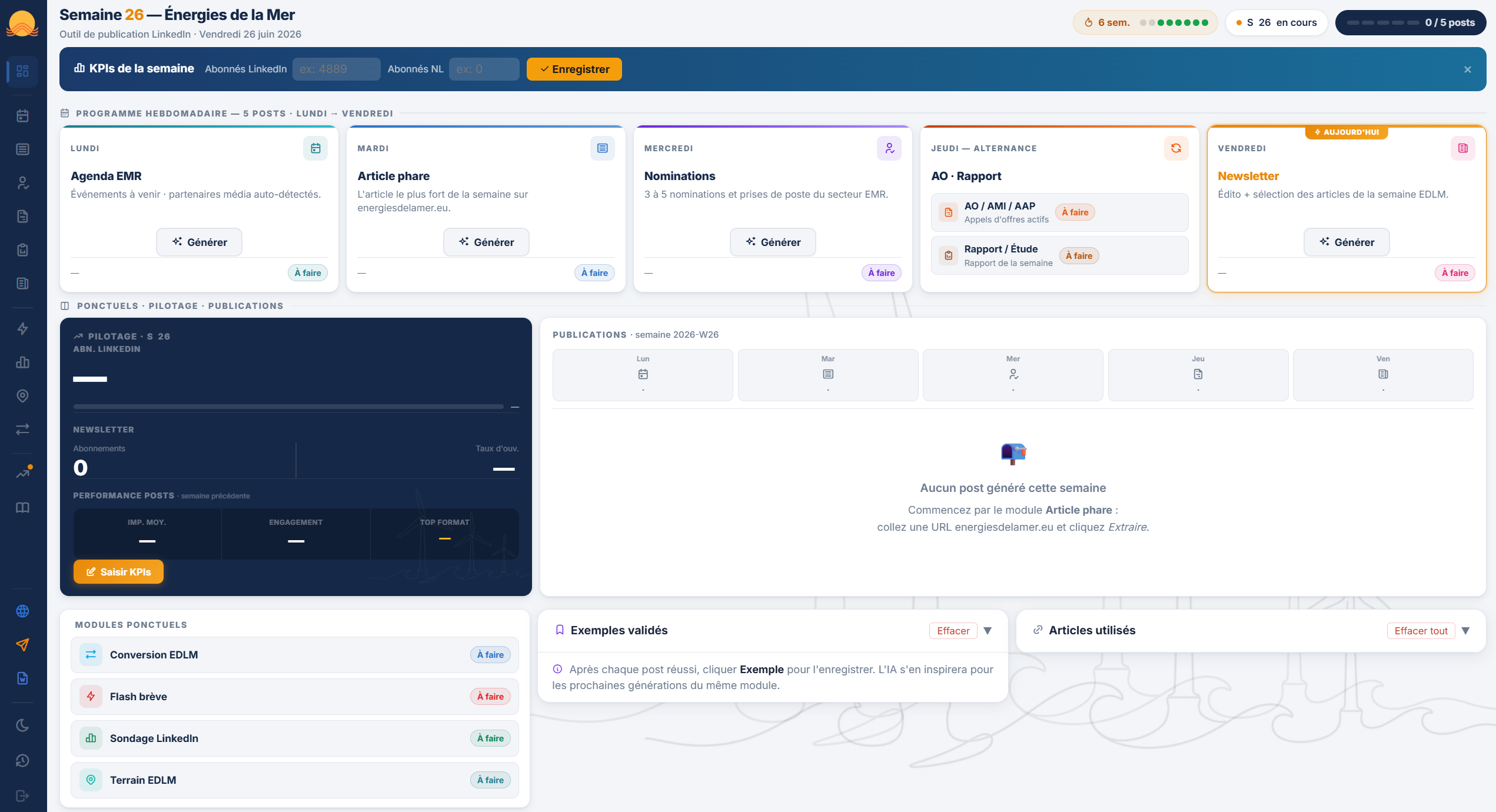1496x812 pixels.
Task: Click the Effacer tout button
Action: (1421, 631)
